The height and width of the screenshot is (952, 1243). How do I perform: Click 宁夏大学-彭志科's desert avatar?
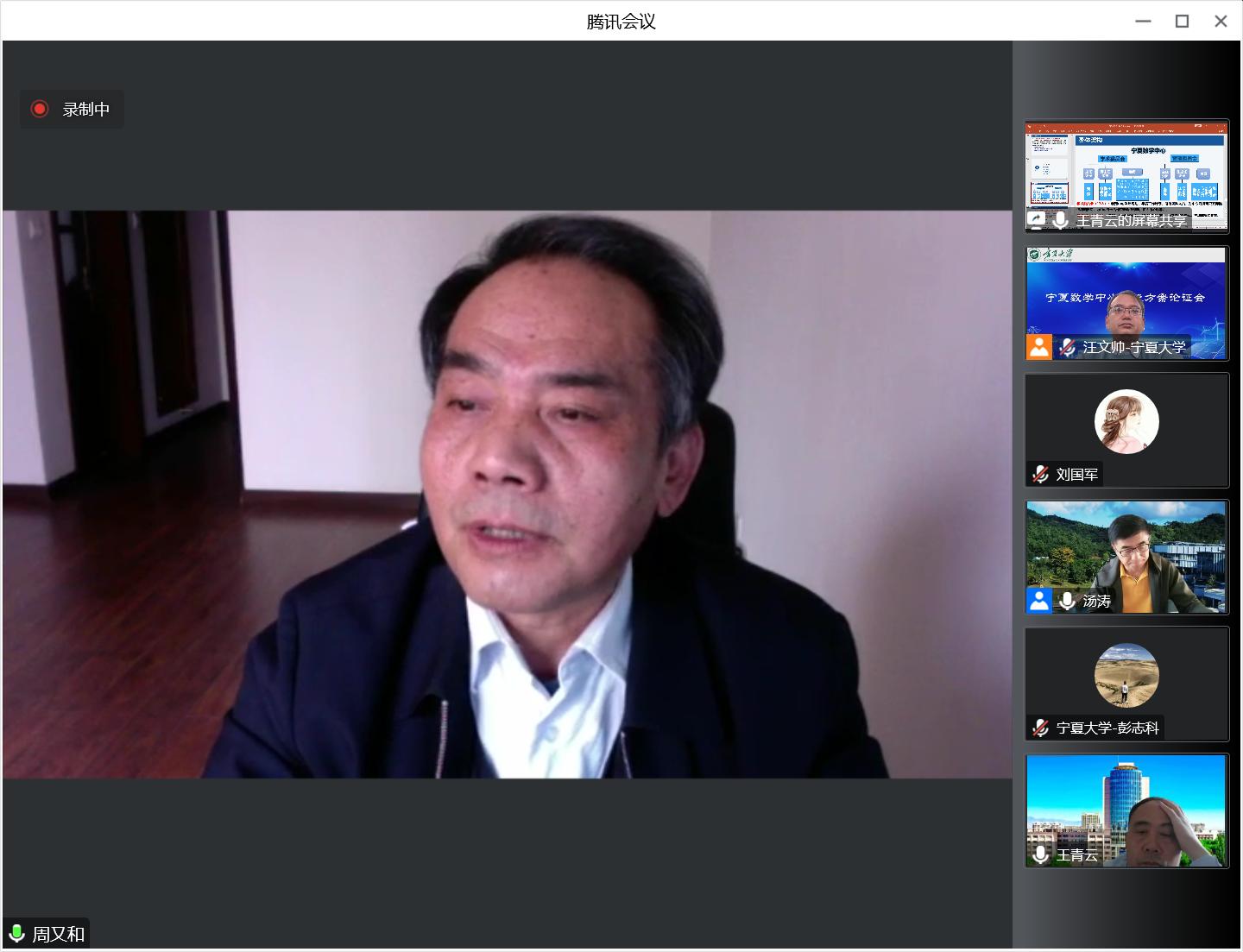coord(1126,675)
